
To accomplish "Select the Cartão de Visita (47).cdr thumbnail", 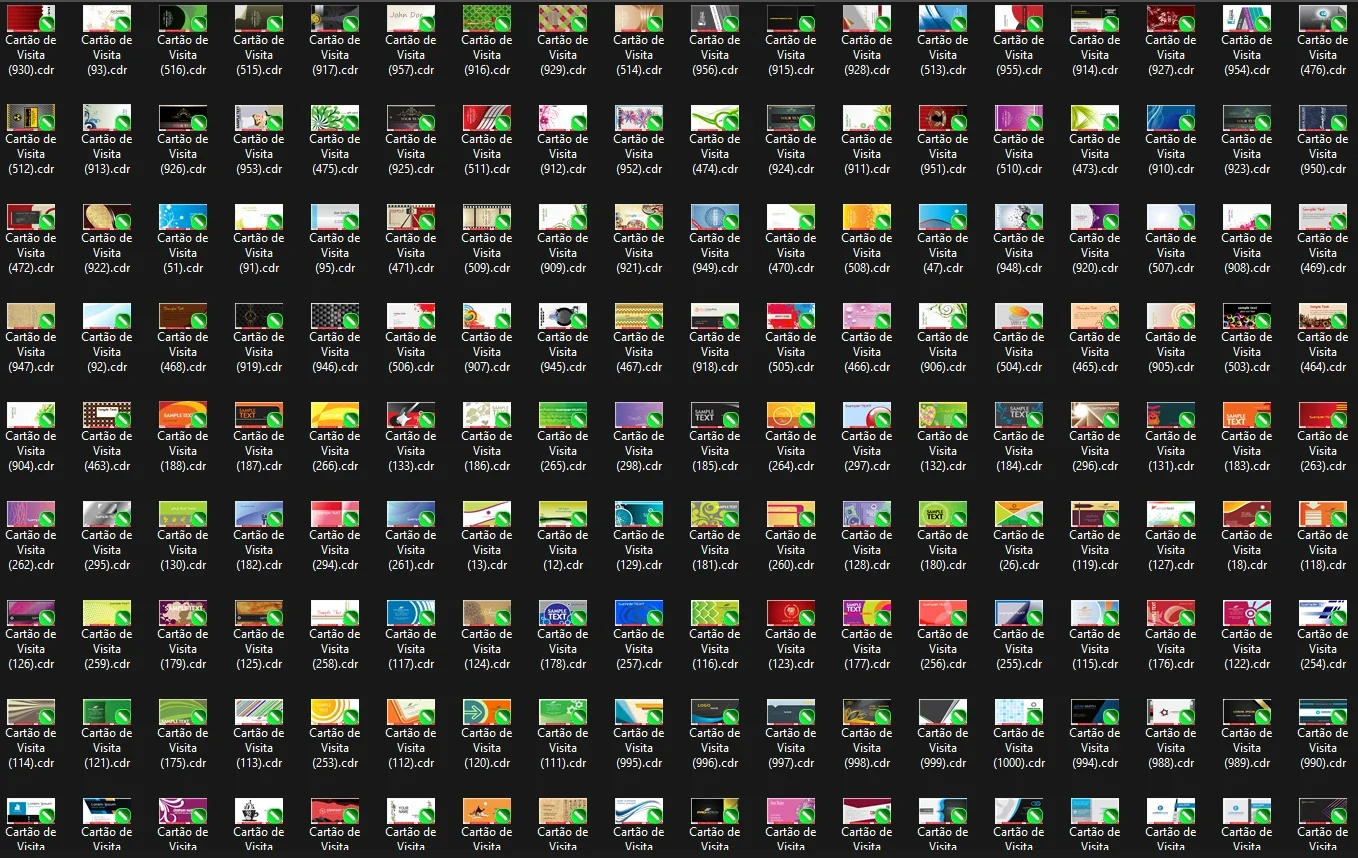I will coord(943,216).
